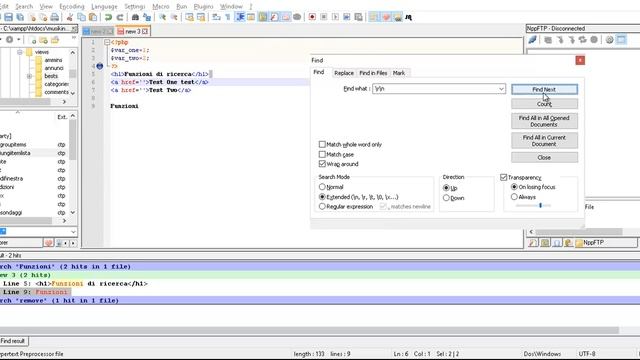Click the Redo arrow icon
This screenshot has width=640, height=360.
click(x=120, y=17)
